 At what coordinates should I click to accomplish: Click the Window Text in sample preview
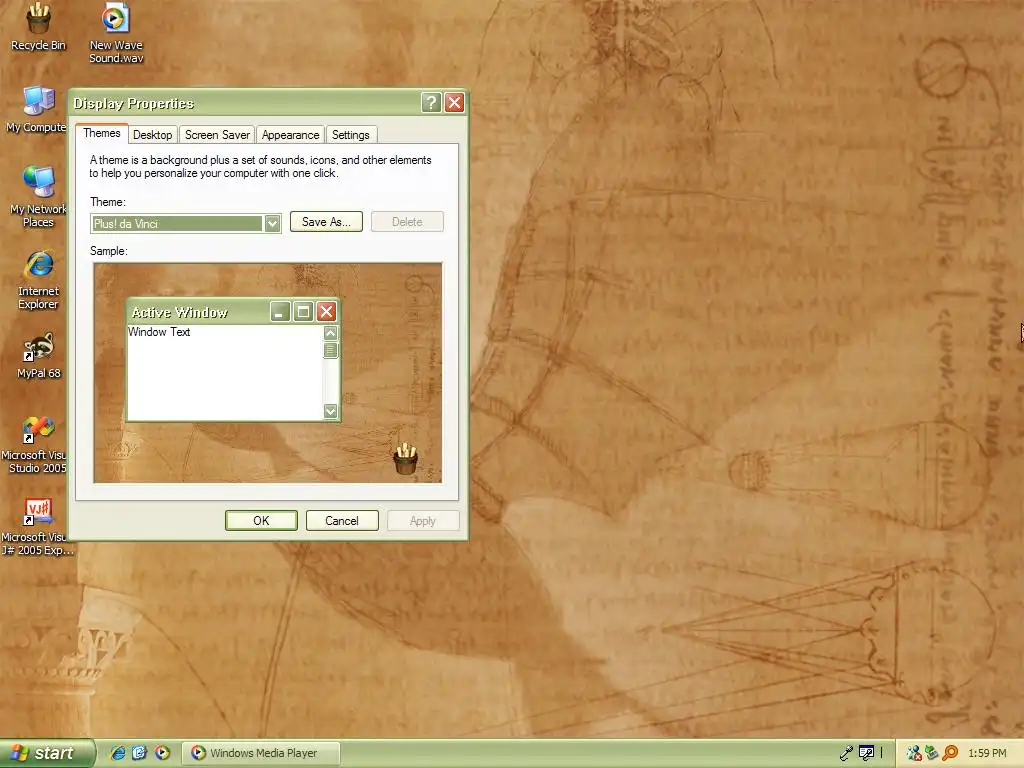tap(159, 332)
